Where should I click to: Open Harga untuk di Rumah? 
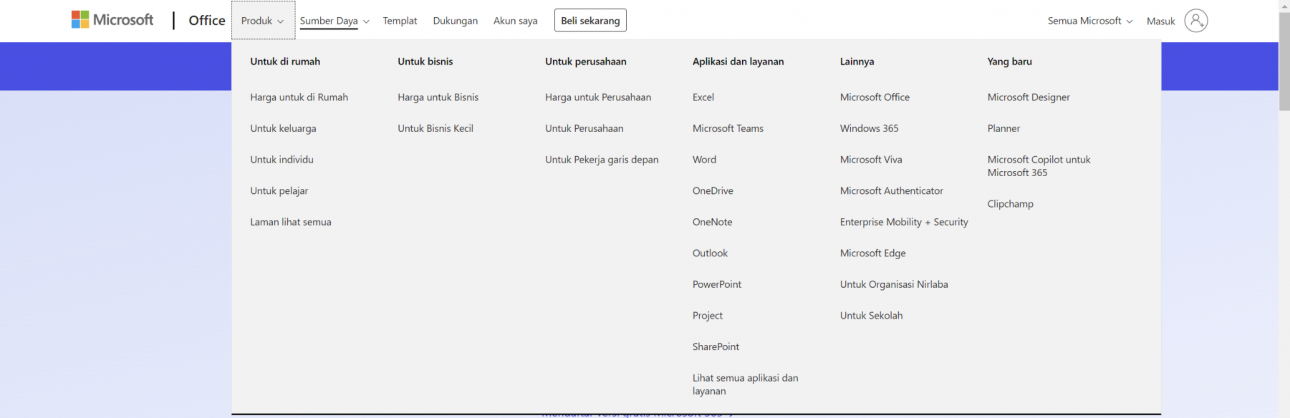tap(299, 97)
